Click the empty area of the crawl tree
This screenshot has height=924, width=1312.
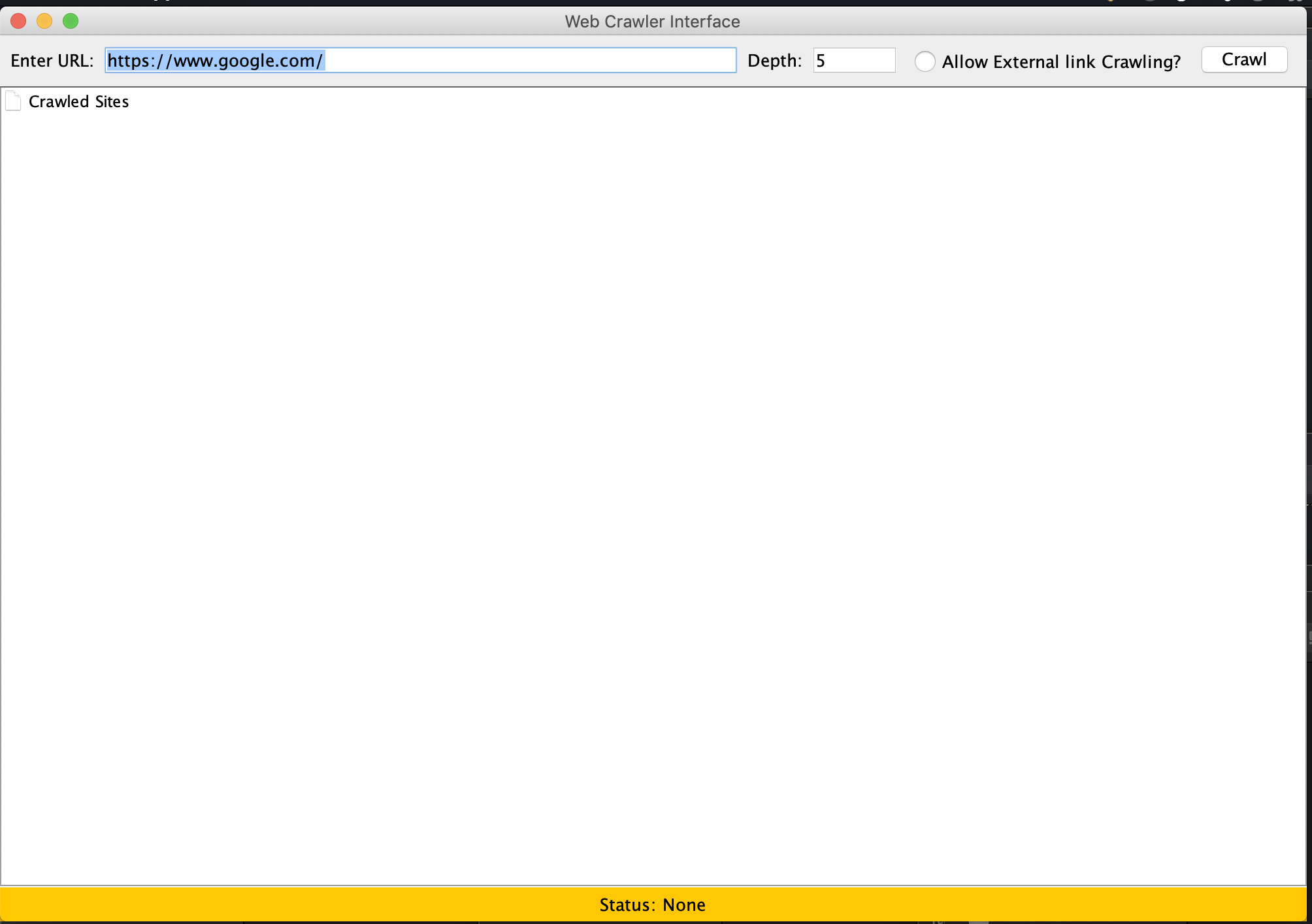653,457
